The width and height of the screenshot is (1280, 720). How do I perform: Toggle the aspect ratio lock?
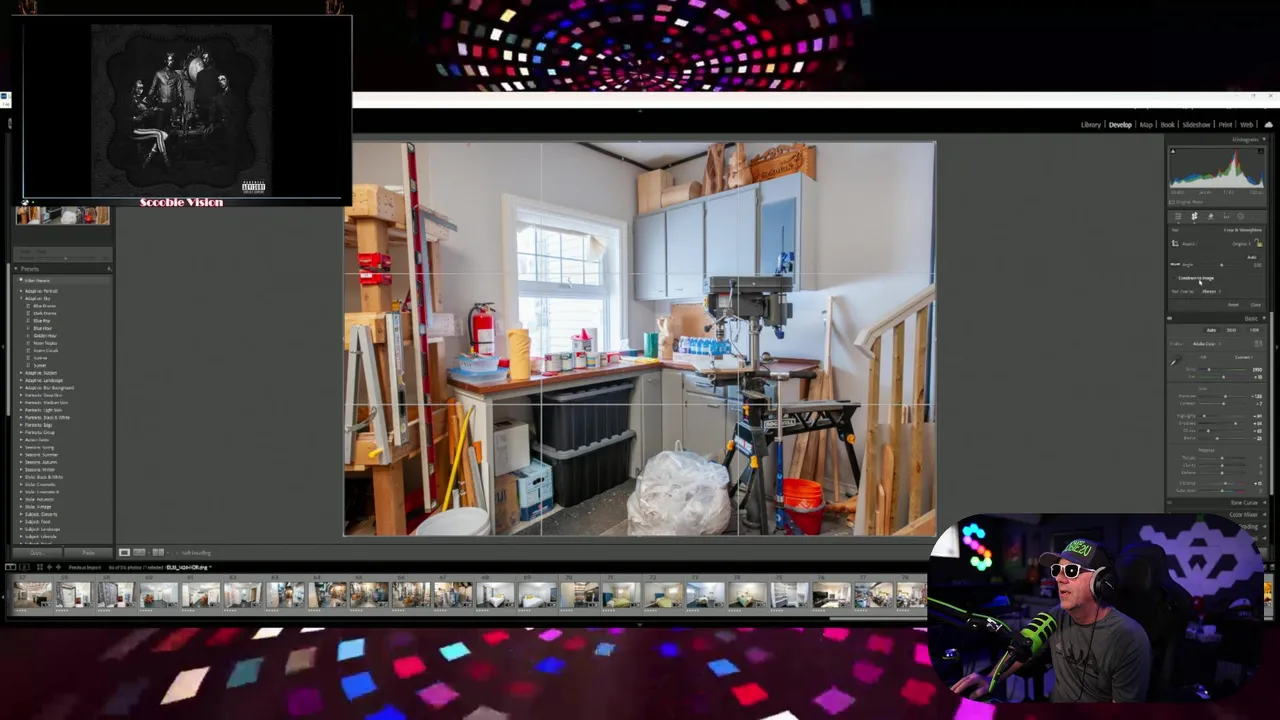click(1259, 243)
